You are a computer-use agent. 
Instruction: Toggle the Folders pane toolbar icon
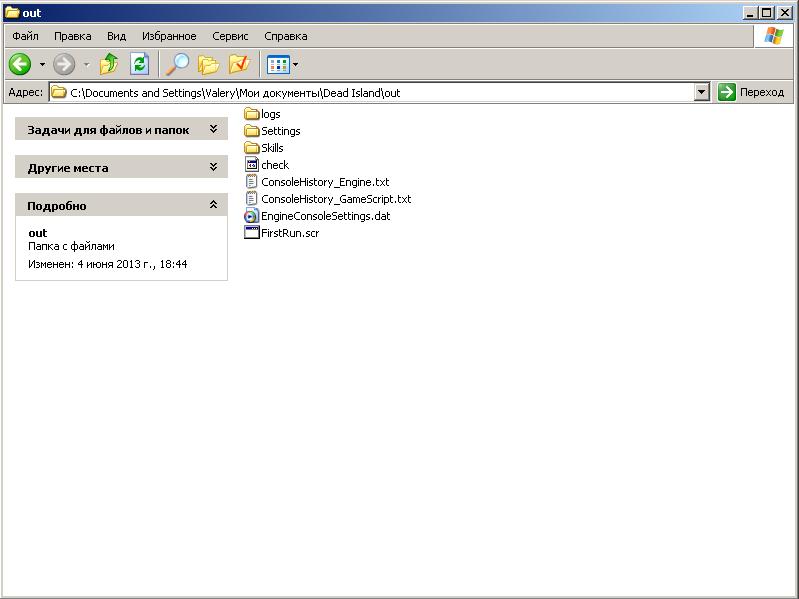coord(208,65)
